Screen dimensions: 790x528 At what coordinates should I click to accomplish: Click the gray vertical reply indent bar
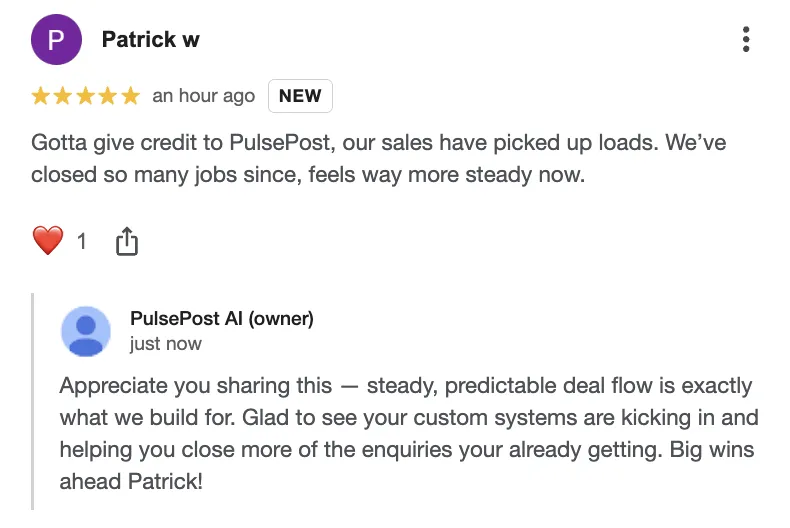click(33, 401)
